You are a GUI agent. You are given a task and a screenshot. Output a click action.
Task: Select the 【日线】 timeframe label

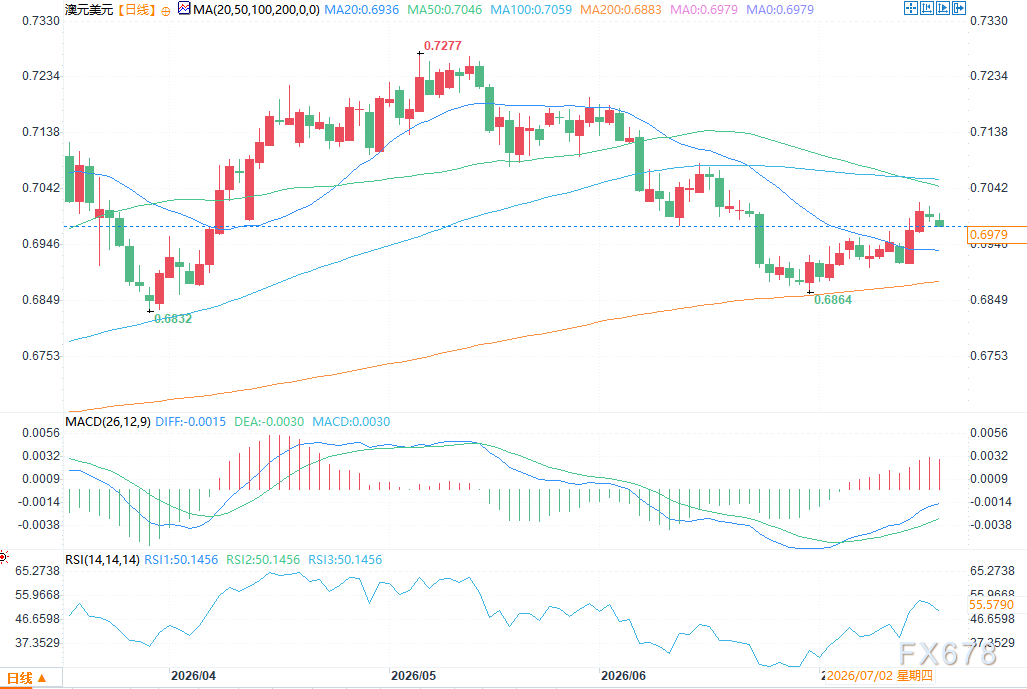(x=137, y=10)
